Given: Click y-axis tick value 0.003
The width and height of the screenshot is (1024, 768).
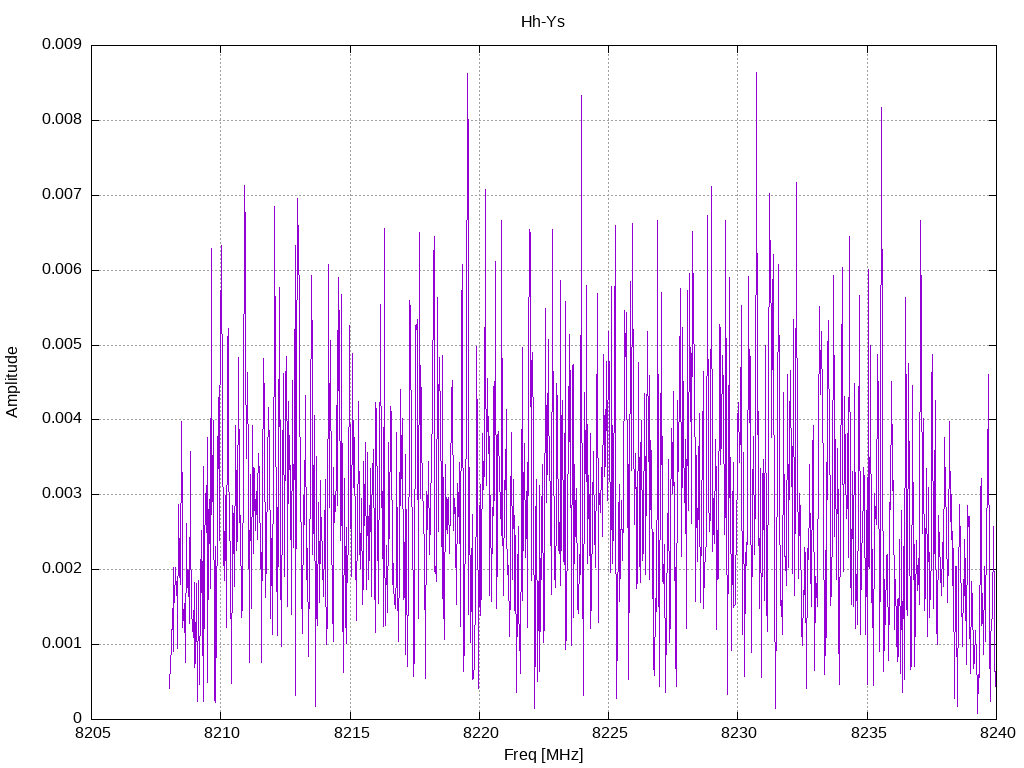Looking at the screenshot, I should (x=62, y=494).
